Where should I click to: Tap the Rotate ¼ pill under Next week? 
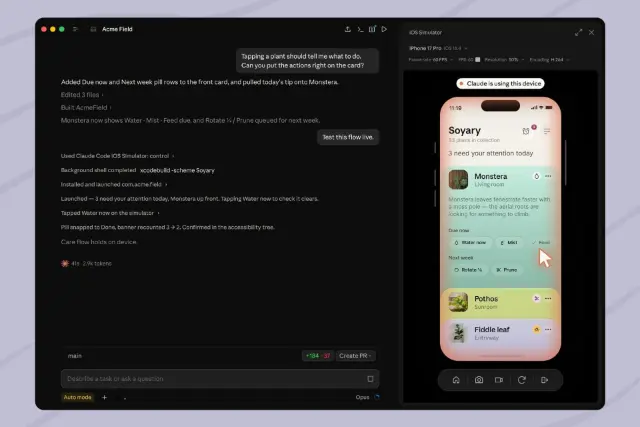(x=468, y=270)
